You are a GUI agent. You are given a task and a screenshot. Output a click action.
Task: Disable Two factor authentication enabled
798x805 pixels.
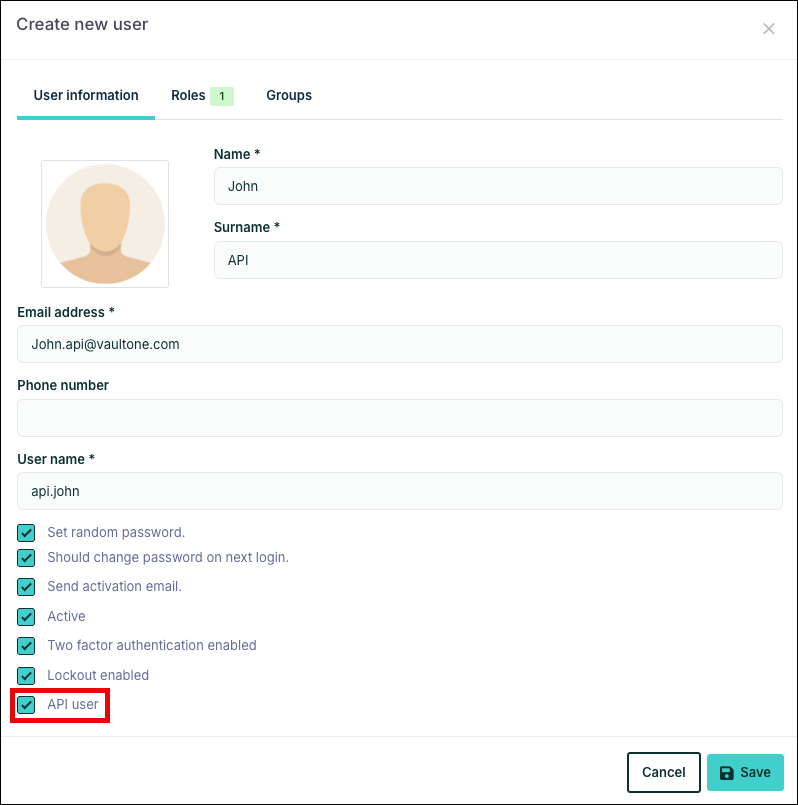[x=26, y=646]
